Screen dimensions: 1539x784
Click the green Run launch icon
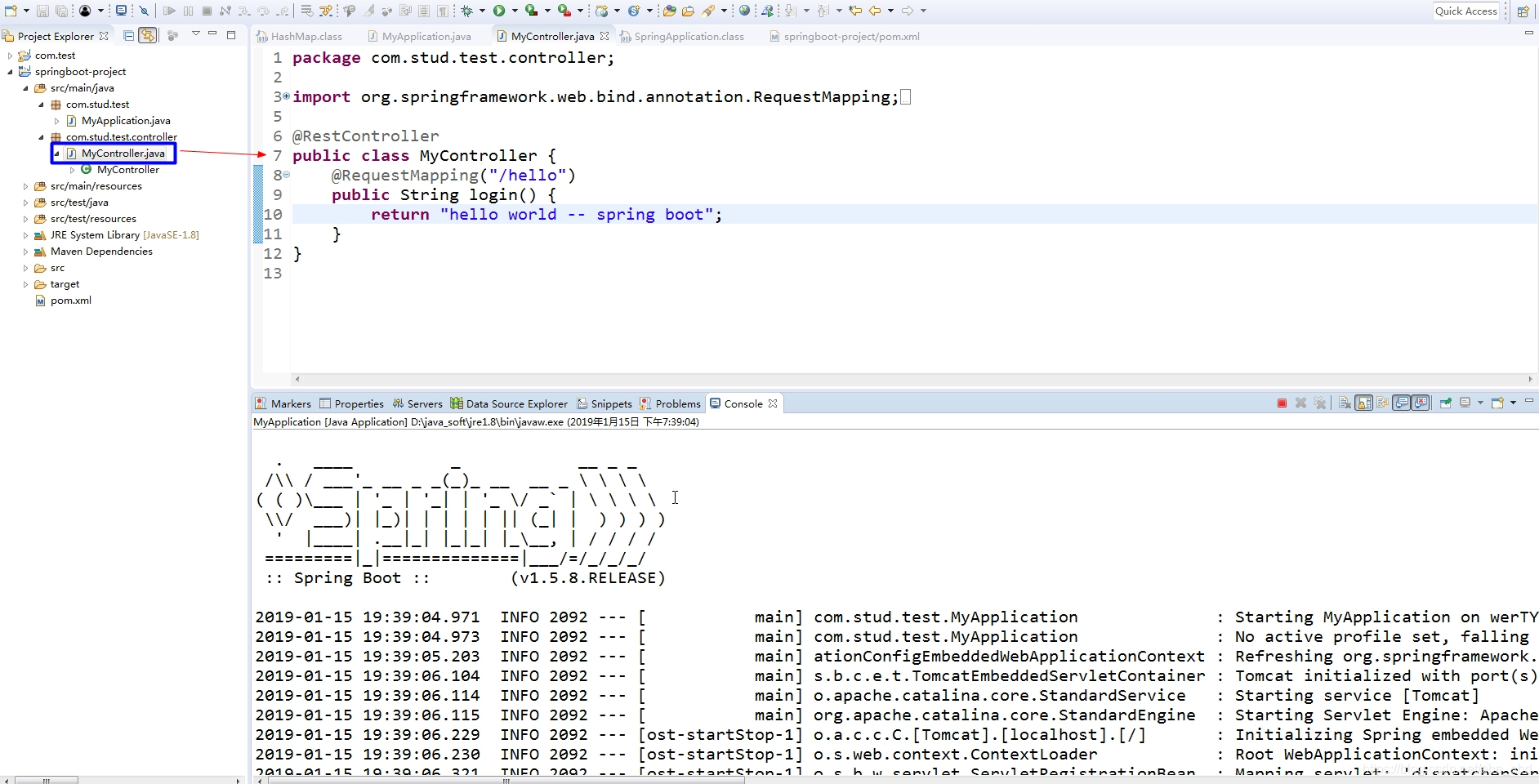(499, 11)
